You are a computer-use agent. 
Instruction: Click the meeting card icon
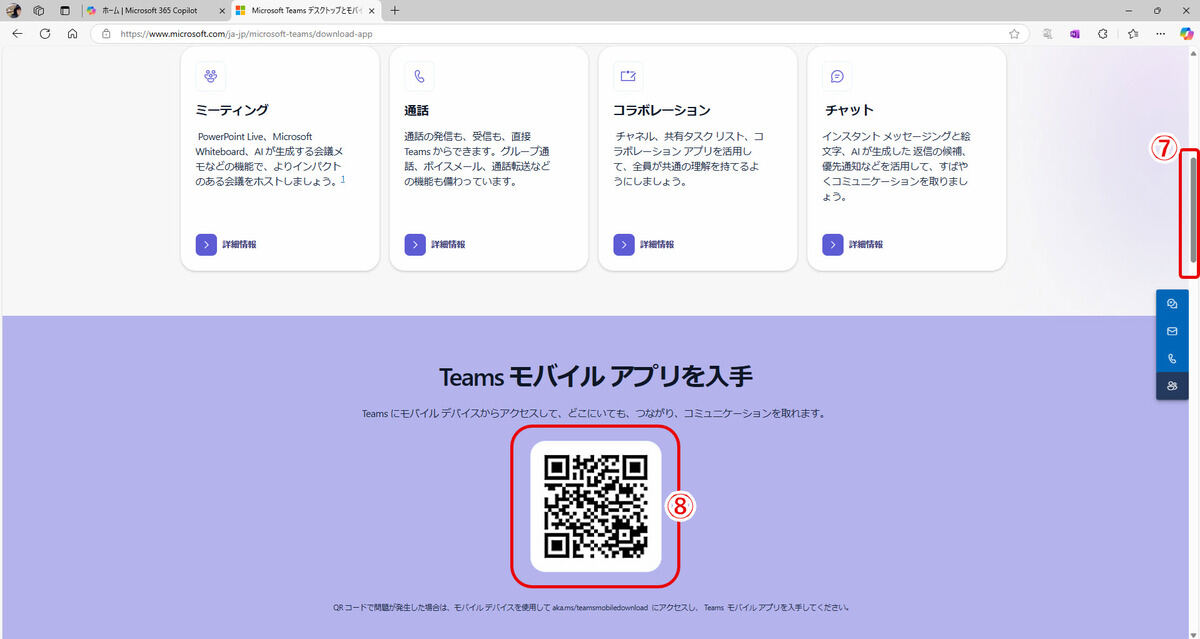pyautogui.click(x=210, y=76)
